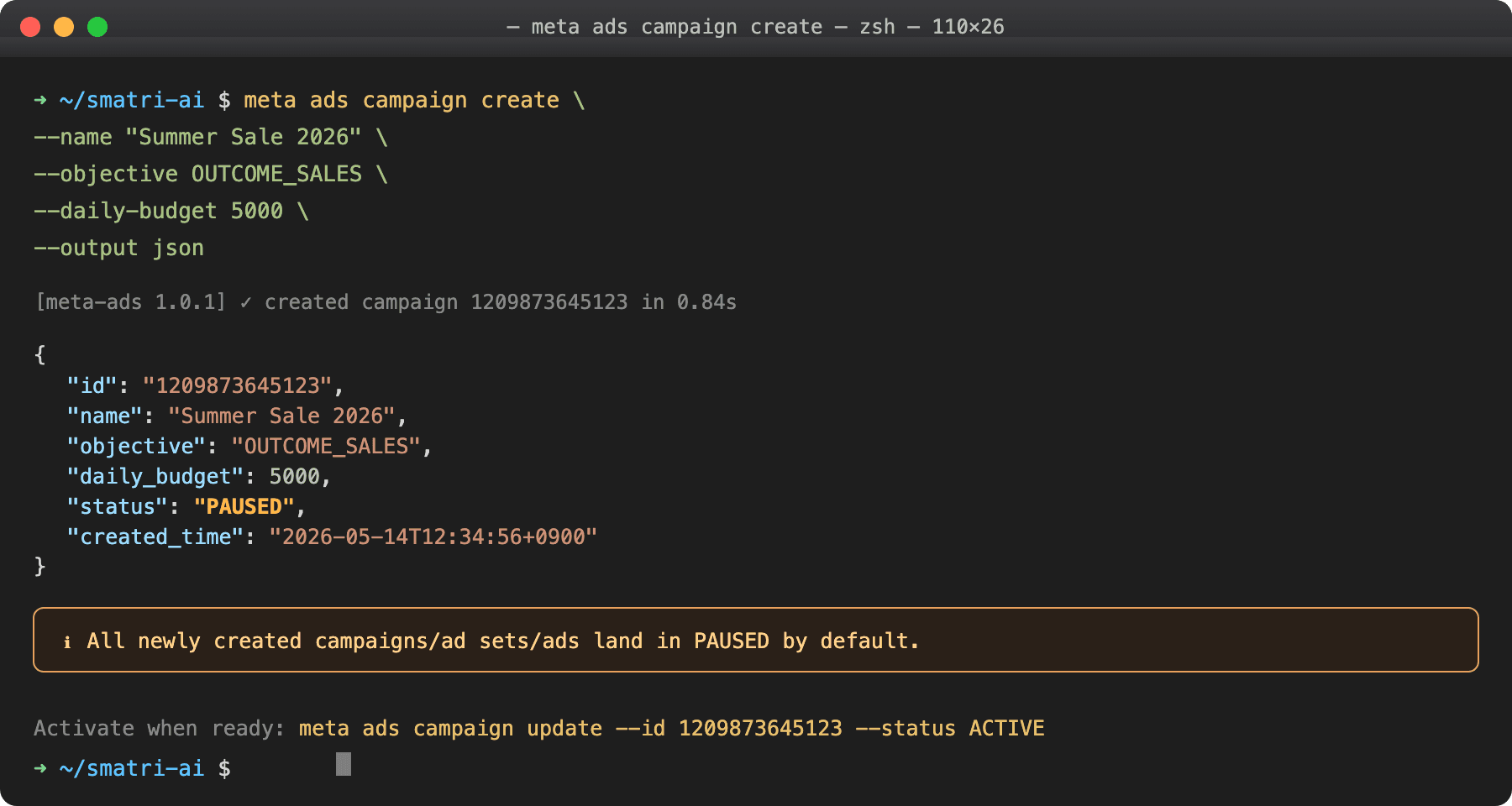1512x806 pixels.
Task: Click the green arrow before the first prompt
Action: (40, 101)
